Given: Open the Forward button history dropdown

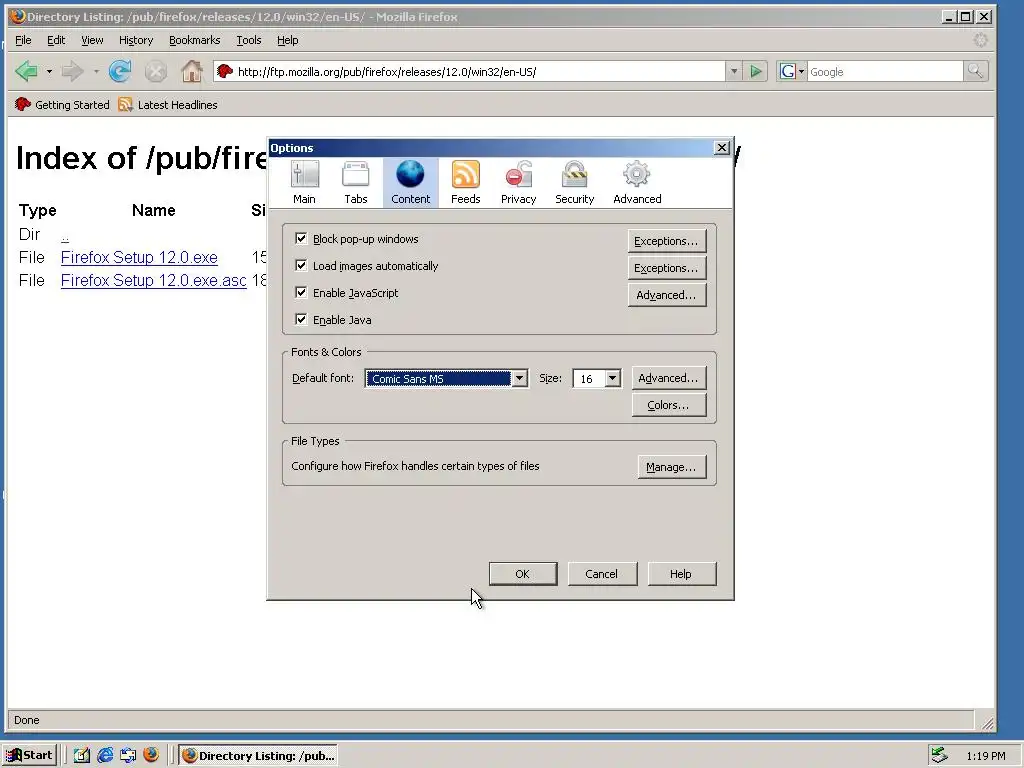Looking at the screenshot, I should pos(96,71).
